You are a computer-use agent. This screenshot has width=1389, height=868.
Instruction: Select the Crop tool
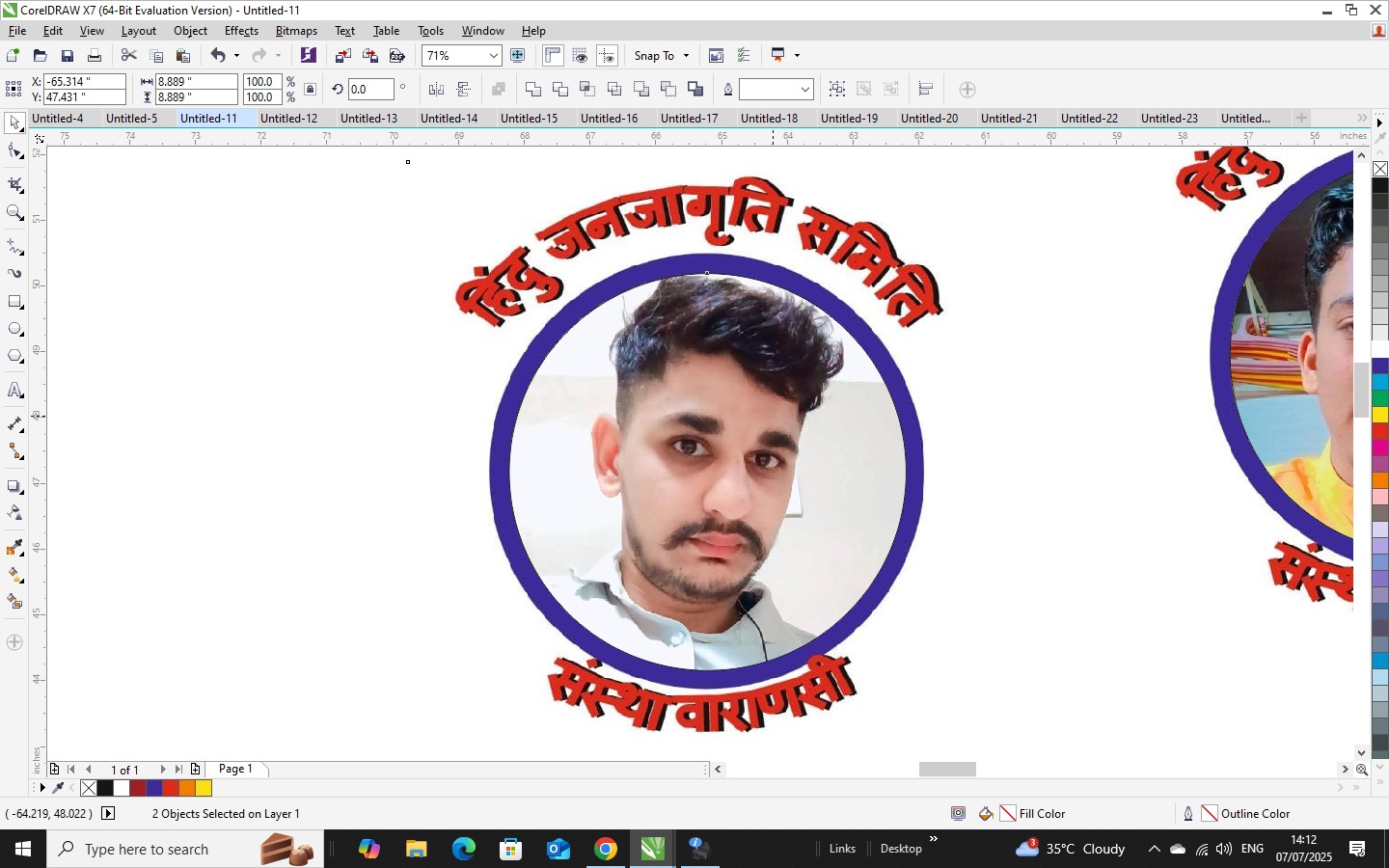(14, 183)
